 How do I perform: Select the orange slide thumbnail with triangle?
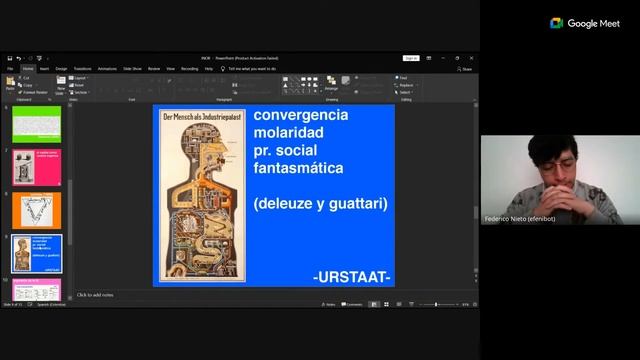click(37, 211)
